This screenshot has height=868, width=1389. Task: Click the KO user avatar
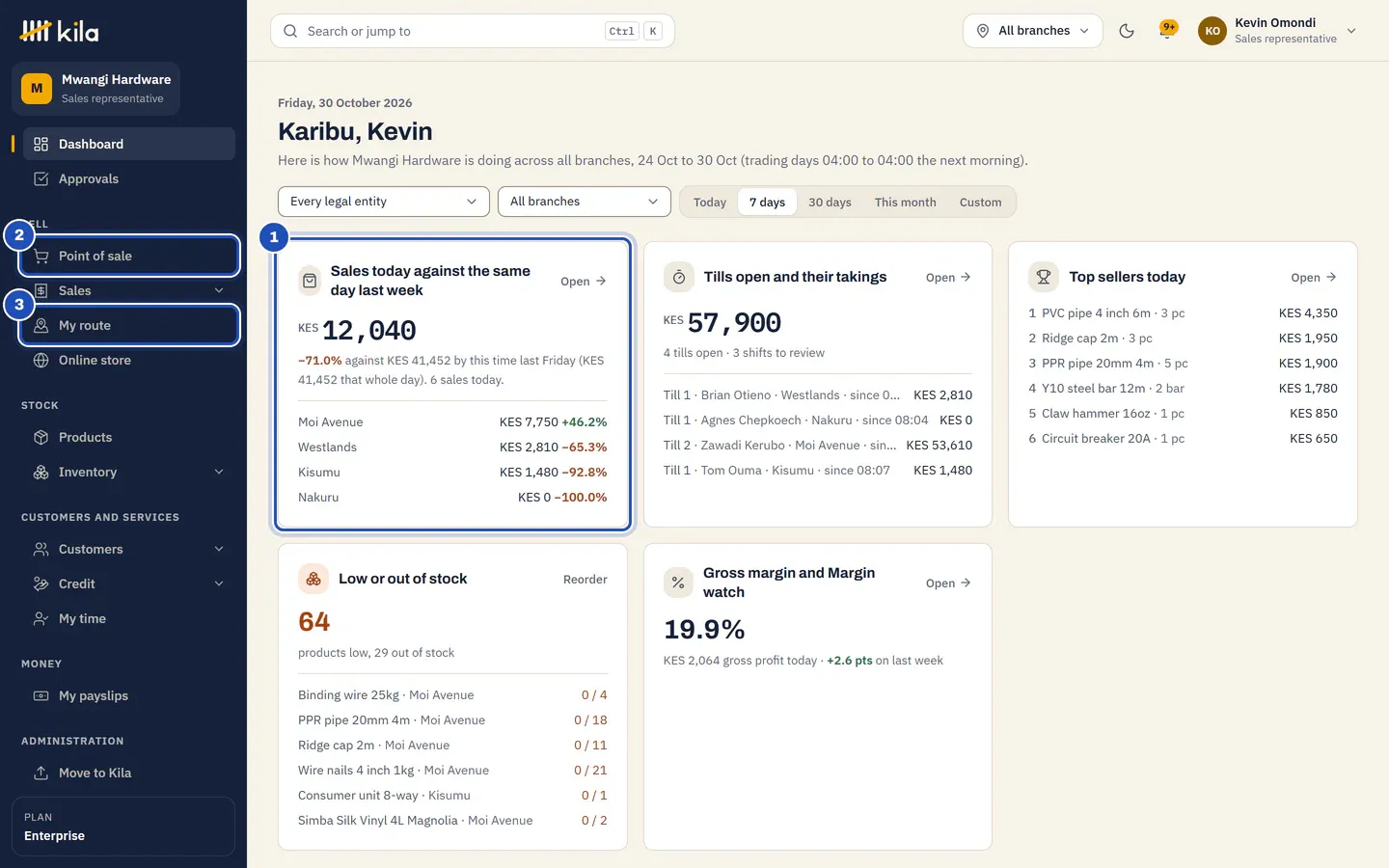(x=1212, y=31)
